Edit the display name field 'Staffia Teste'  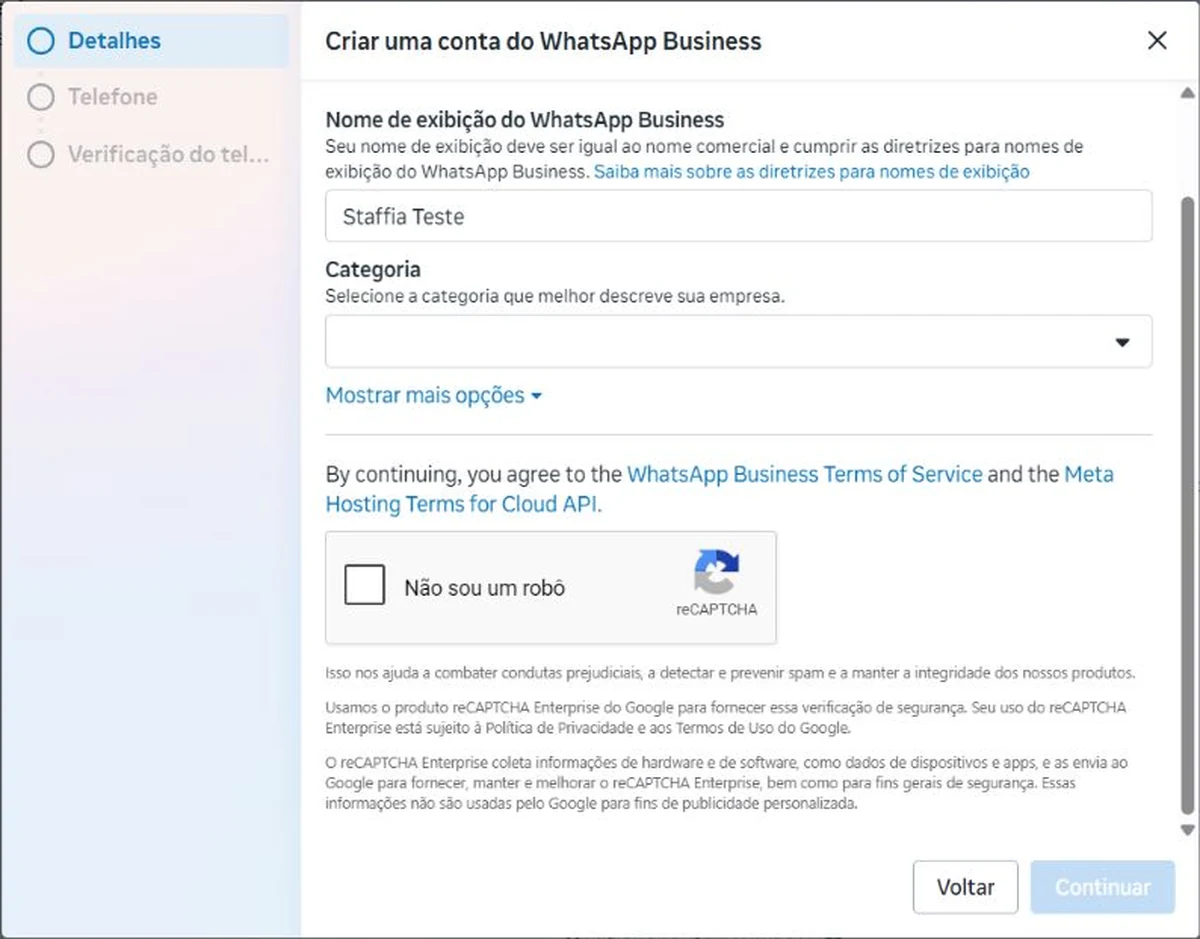click(738, 216)
